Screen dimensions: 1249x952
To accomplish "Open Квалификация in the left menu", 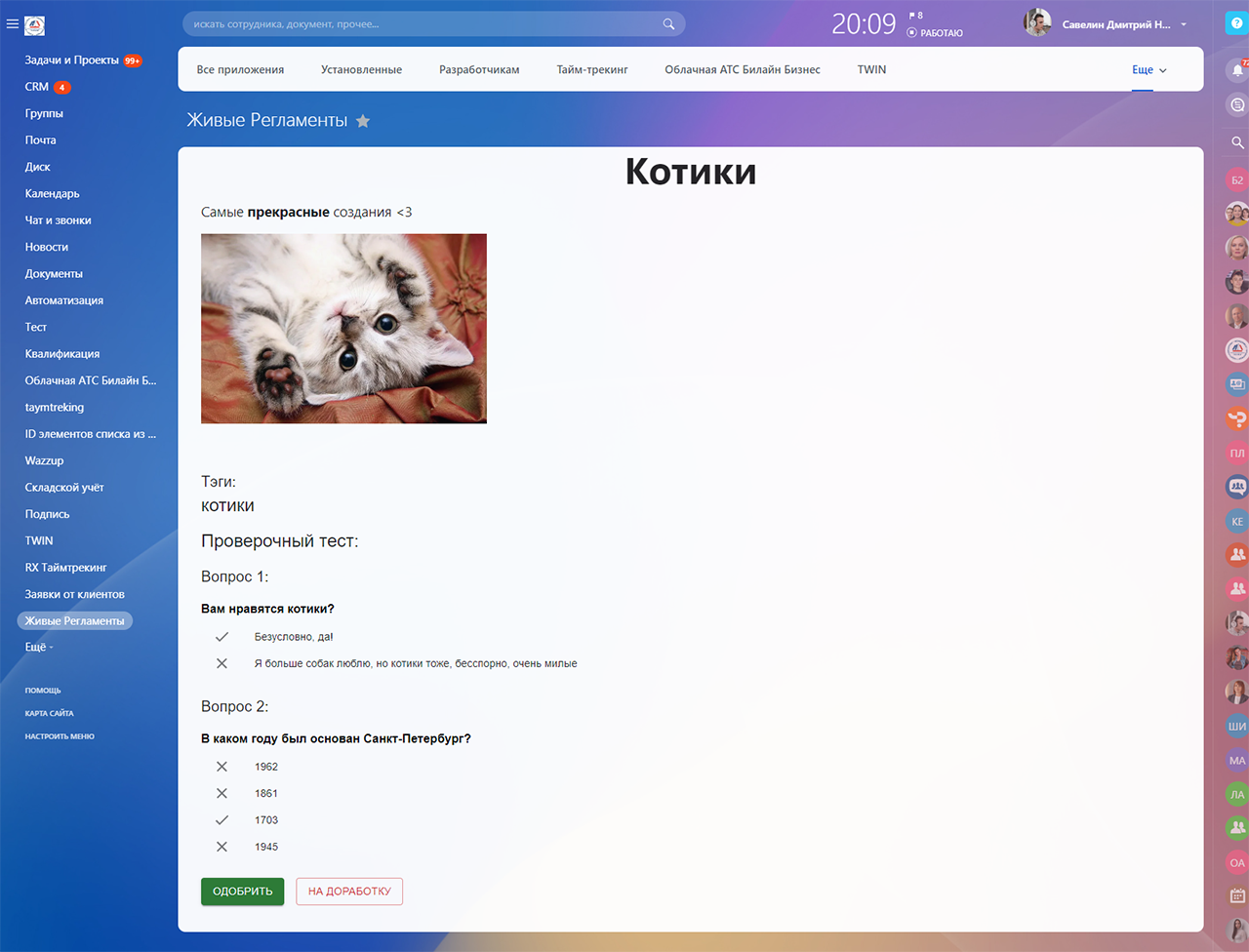I will pos(62,354).
